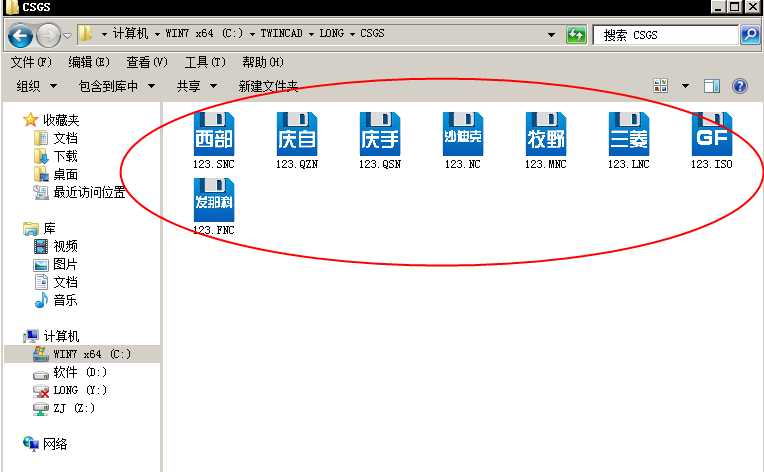Viewport: 764px width, 472px height.
Task: Open 文档 under 库
Action: point(56,283)
